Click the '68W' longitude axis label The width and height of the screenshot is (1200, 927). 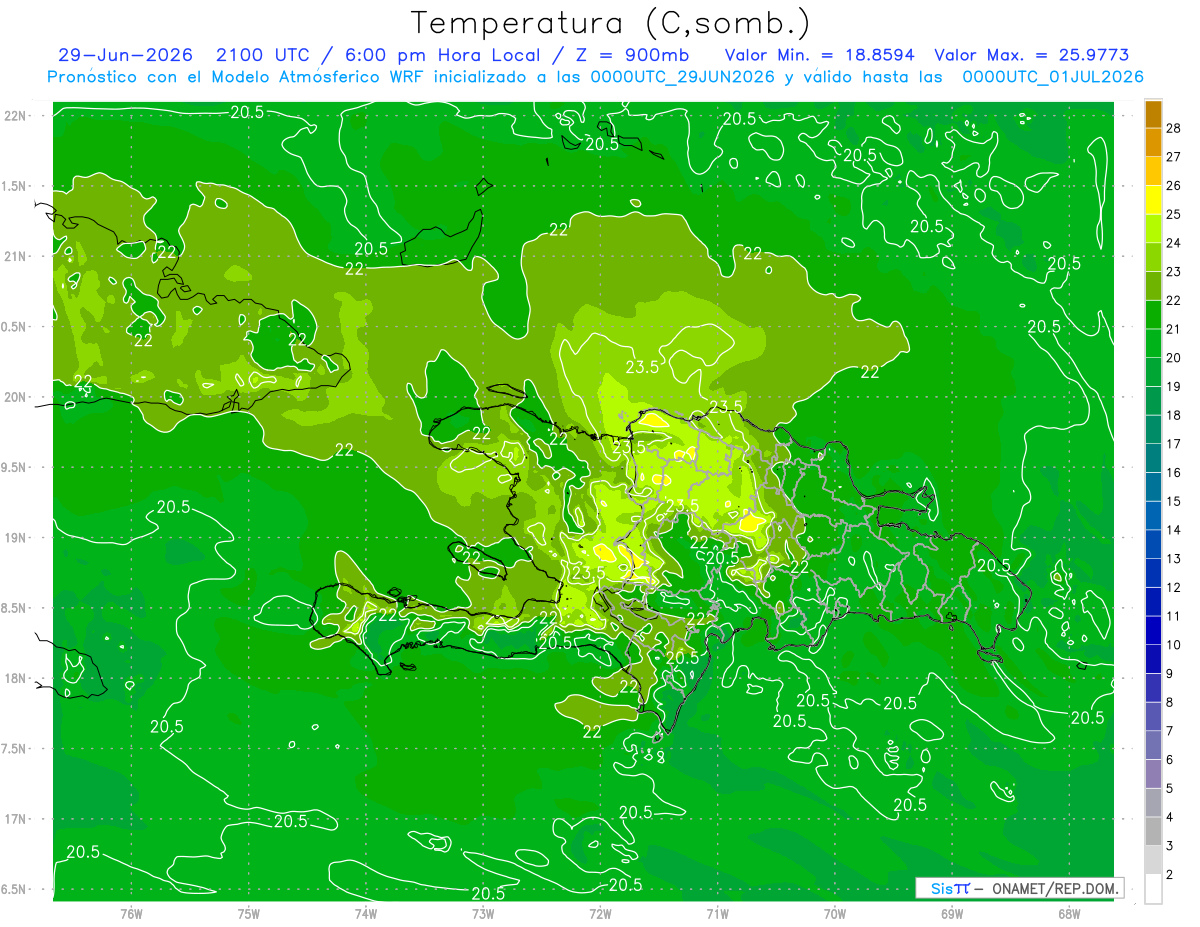pos(1069,914)
